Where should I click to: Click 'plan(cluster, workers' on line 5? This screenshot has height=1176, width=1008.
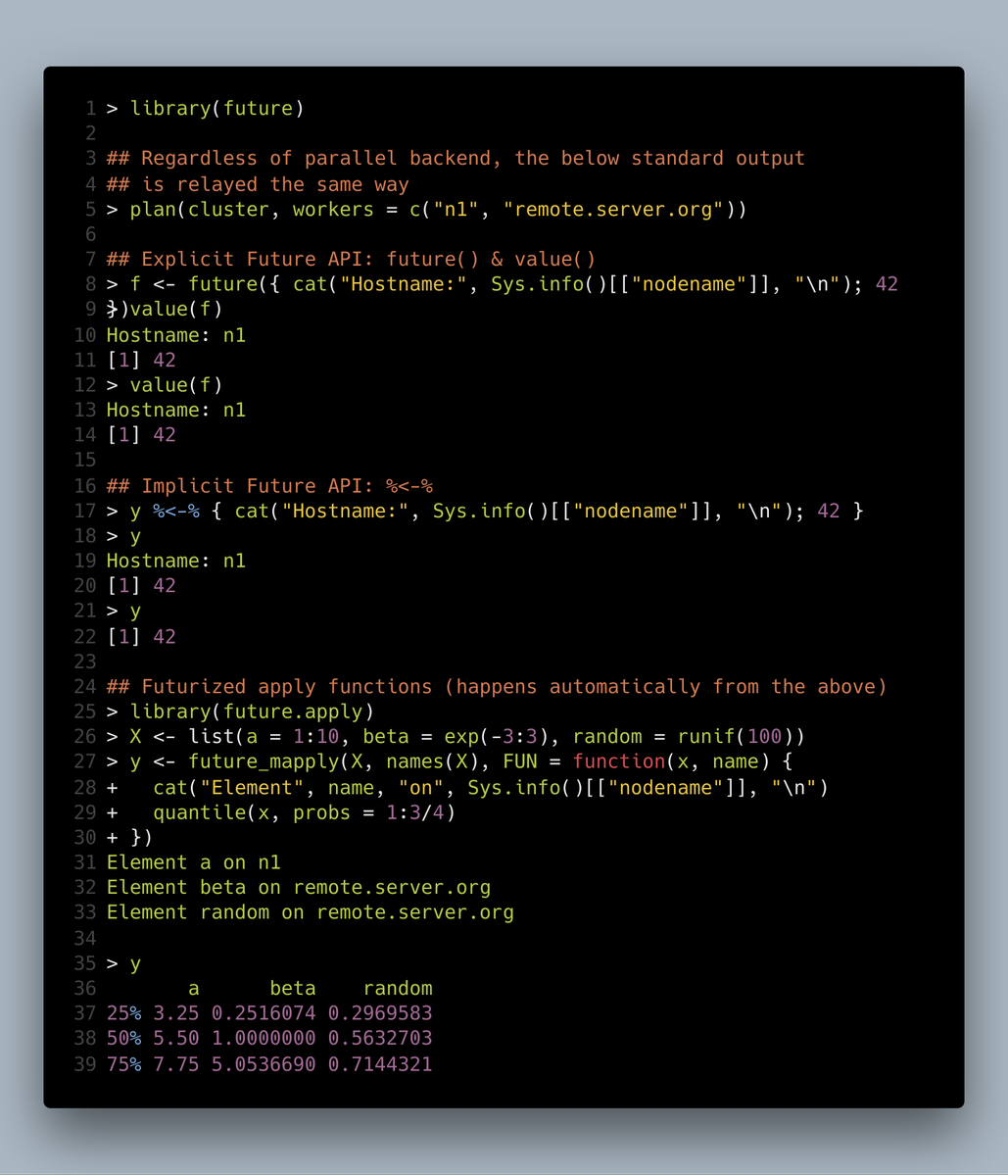pos(252,209)
